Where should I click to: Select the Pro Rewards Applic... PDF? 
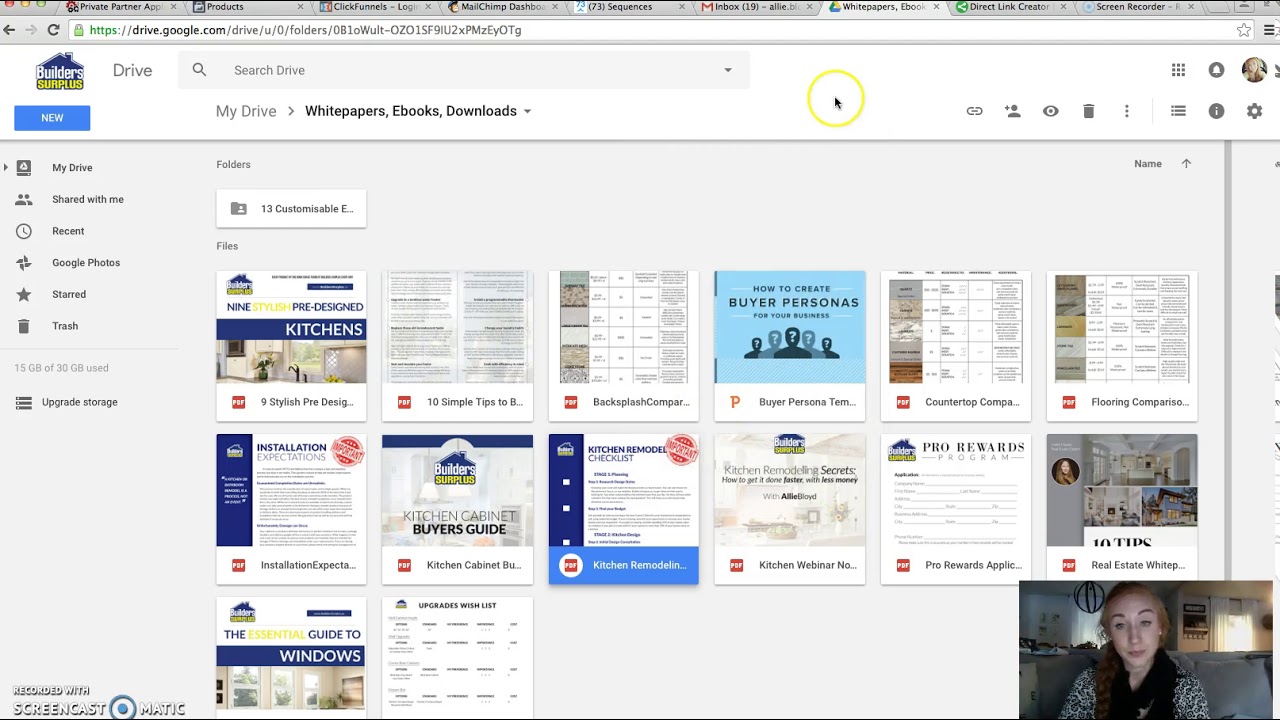click(x=956, y=509)
